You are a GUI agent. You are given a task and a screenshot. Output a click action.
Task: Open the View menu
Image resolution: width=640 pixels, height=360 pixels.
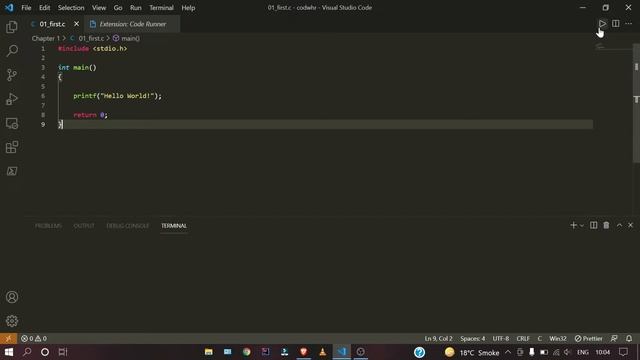pyautogui.click(x=99, y=8)
